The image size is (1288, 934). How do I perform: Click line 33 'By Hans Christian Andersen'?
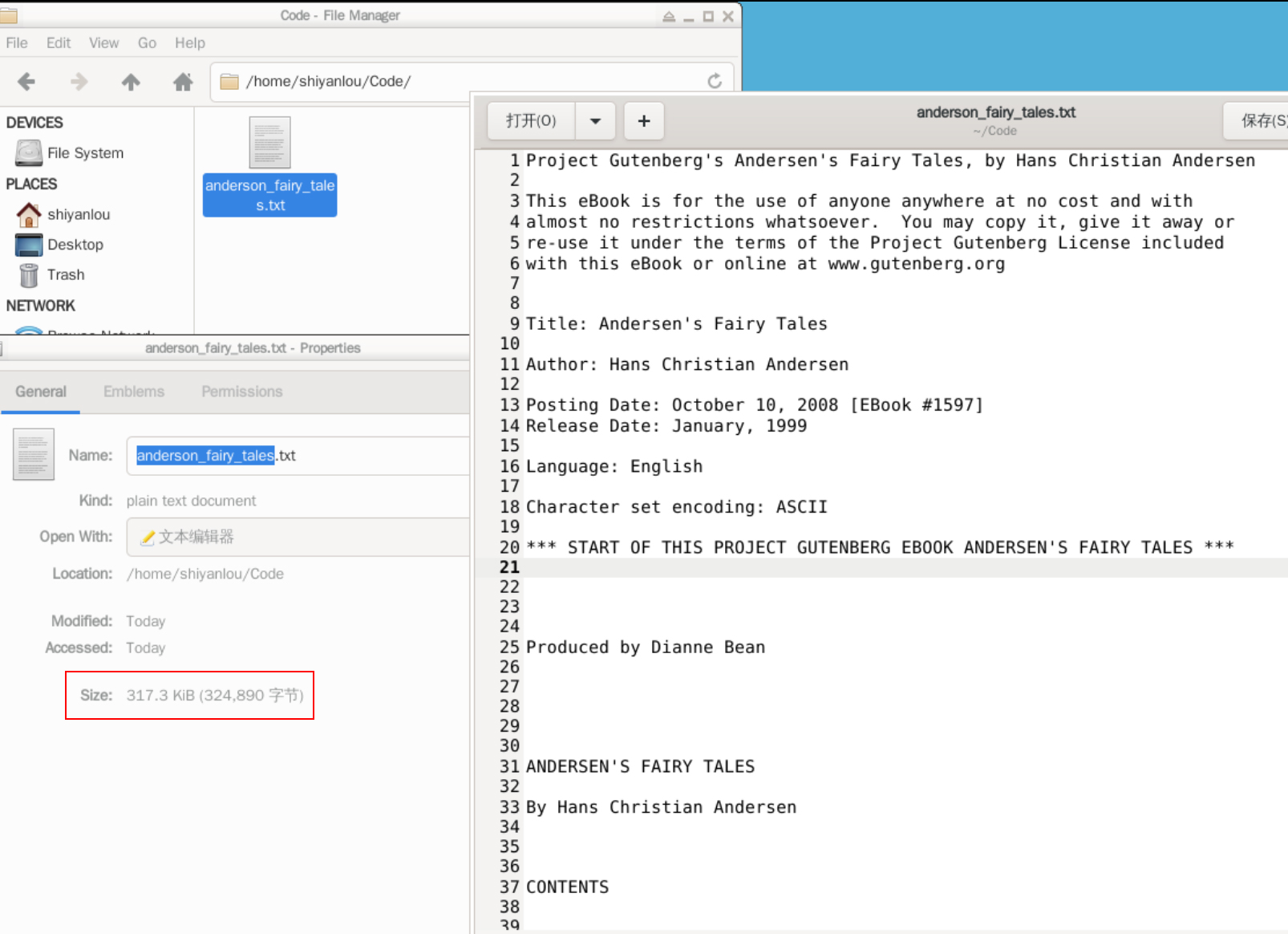[x=662, y=807]
